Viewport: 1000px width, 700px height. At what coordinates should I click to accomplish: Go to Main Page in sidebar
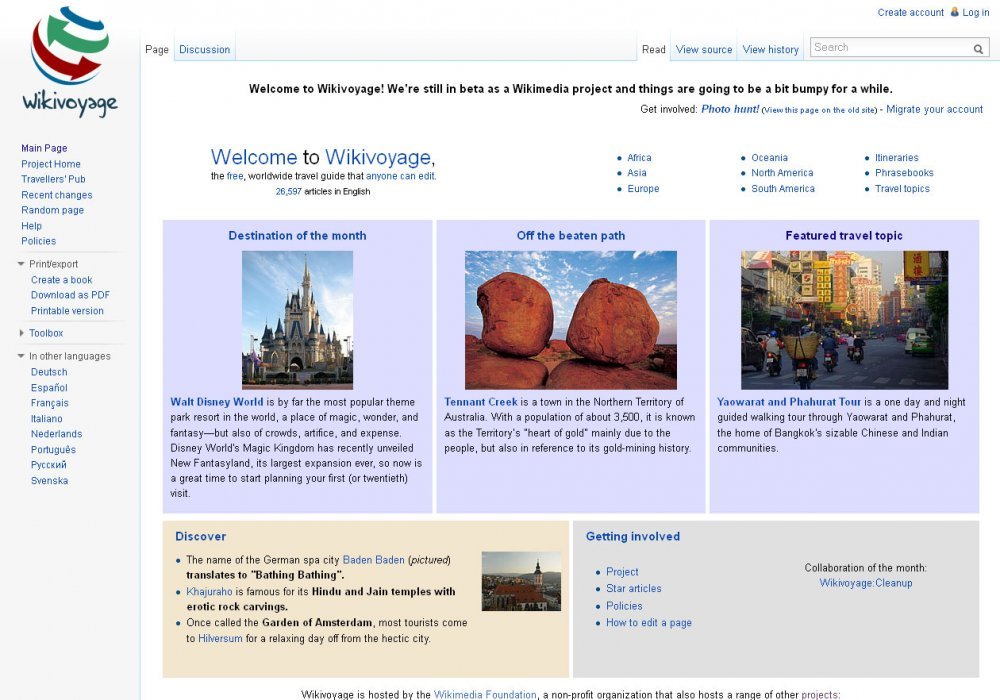[44, 148]
